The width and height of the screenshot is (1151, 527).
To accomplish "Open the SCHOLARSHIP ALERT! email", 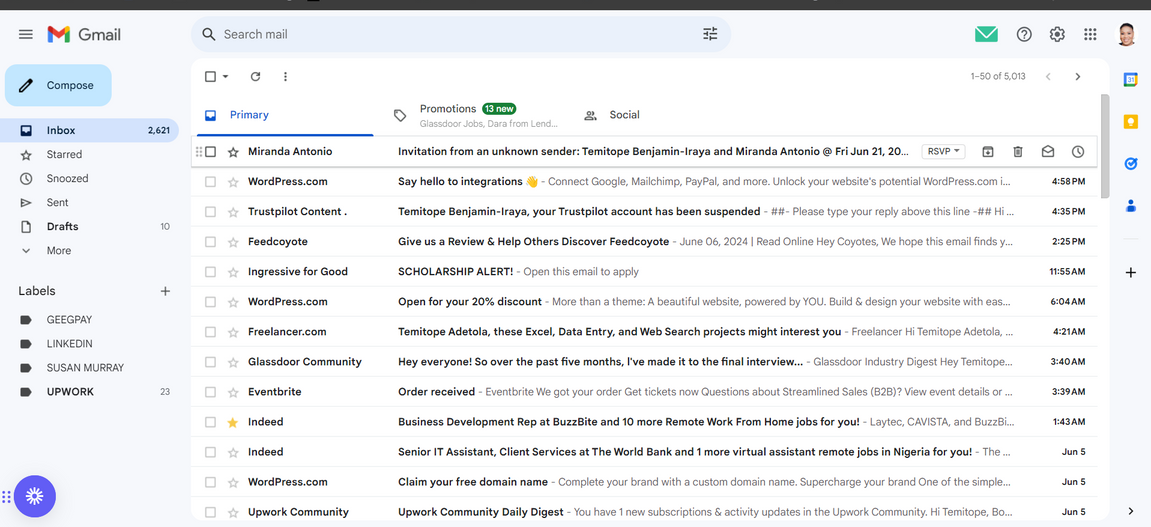I will pos(646,272).
